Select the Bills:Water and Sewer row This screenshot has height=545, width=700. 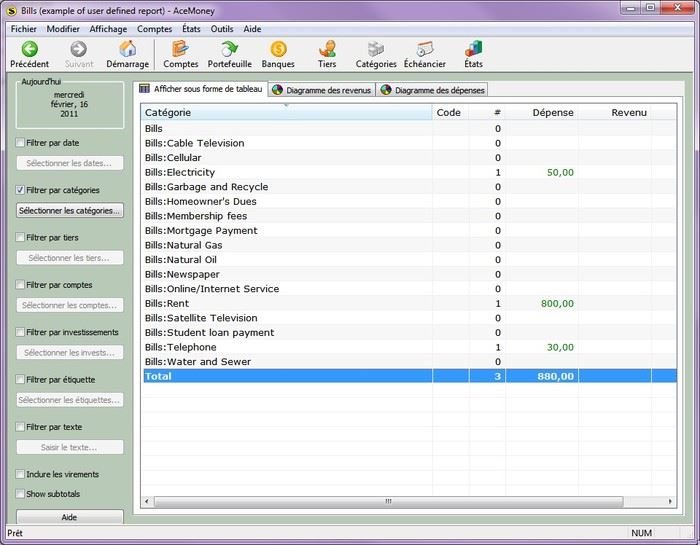click(408, 362)
